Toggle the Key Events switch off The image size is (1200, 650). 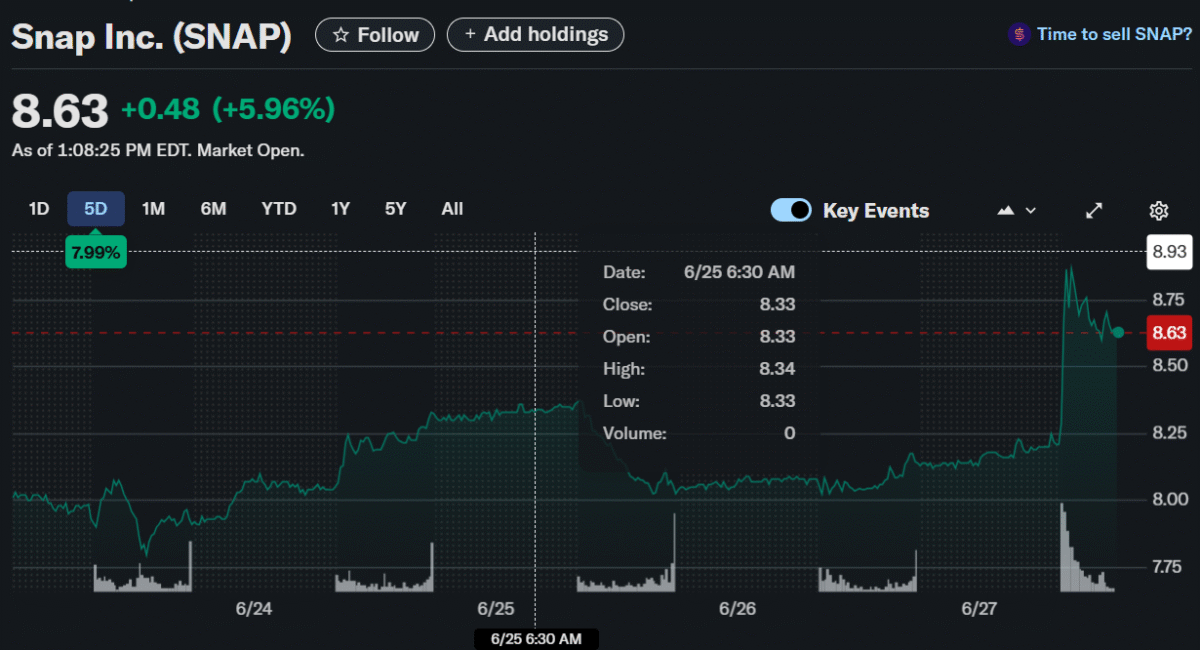point(791,210)
